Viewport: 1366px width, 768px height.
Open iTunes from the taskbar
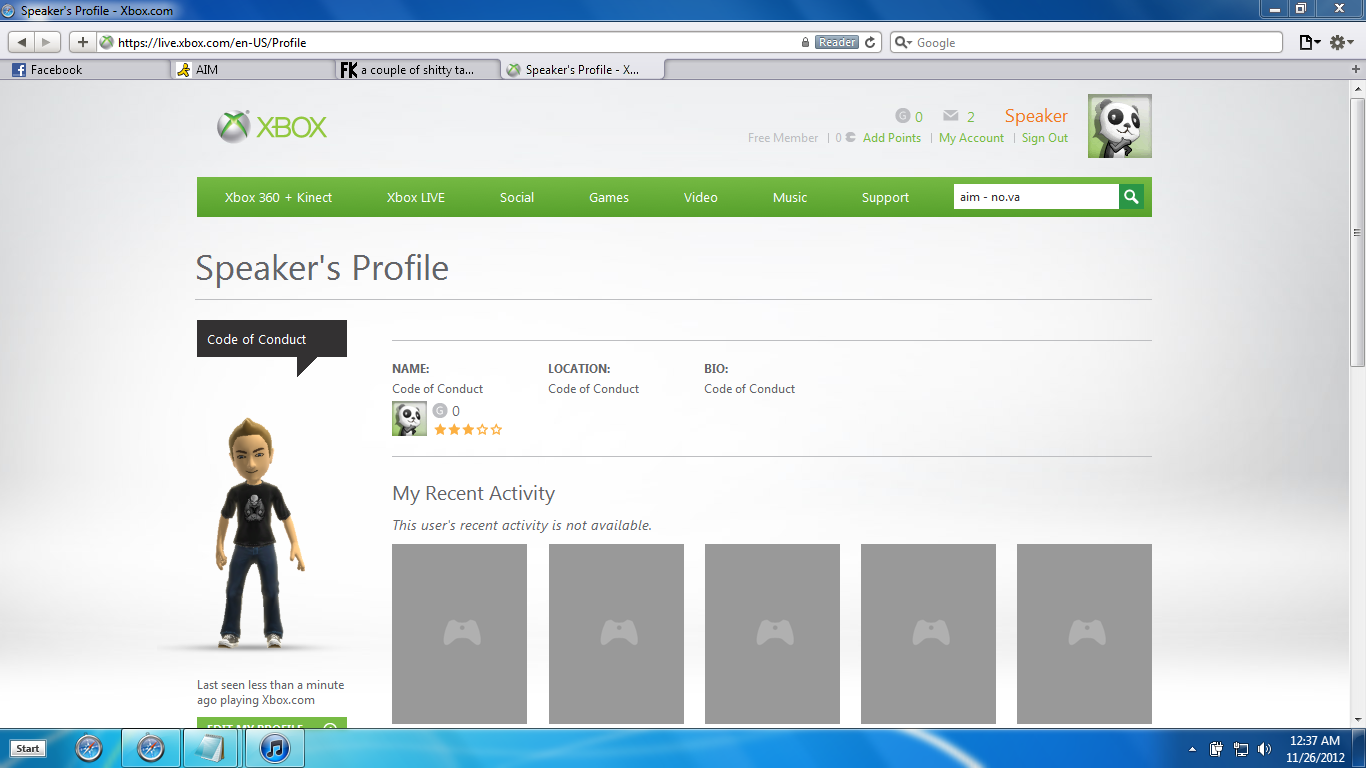(x=275, y=748)
